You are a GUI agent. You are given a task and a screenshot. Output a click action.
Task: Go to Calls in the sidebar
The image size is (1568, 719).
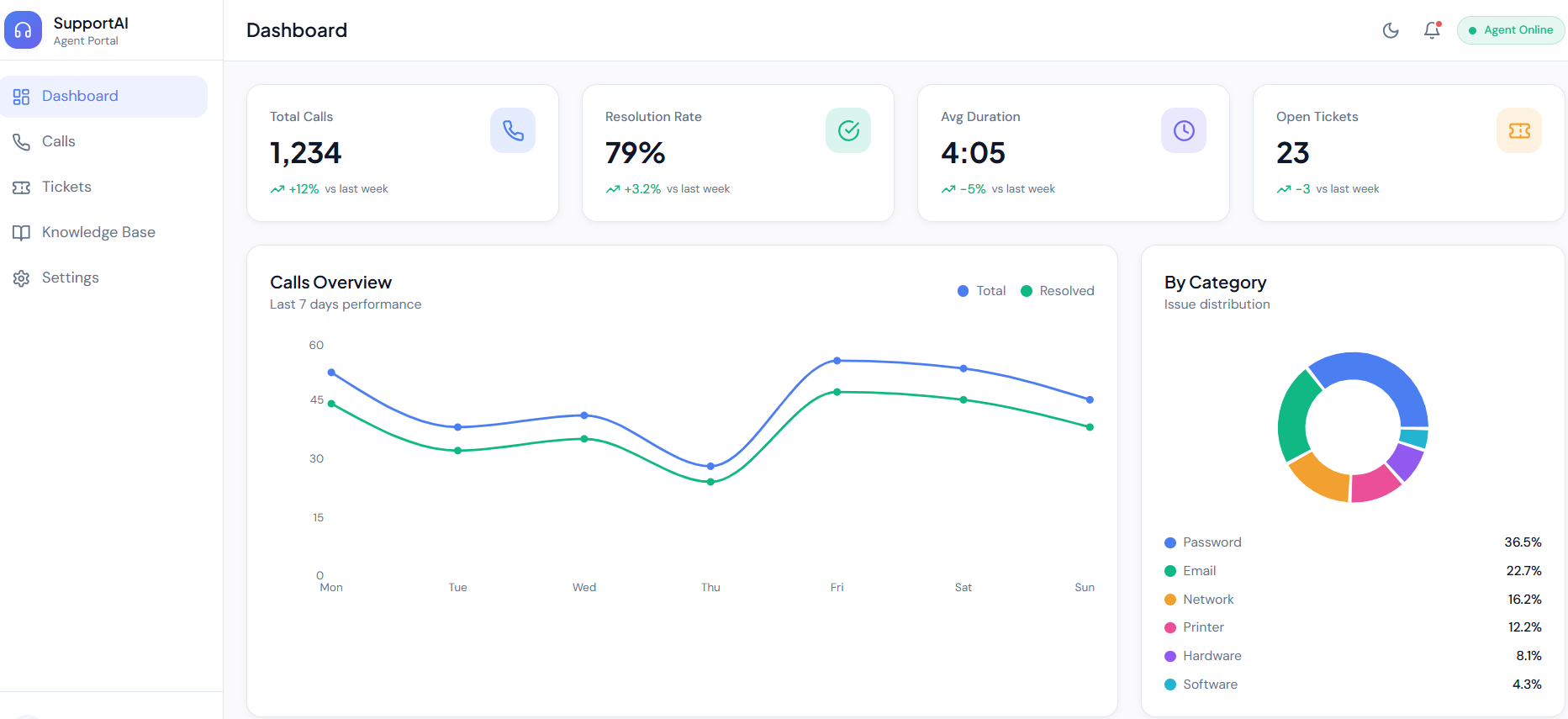click(x=58, y=141)
